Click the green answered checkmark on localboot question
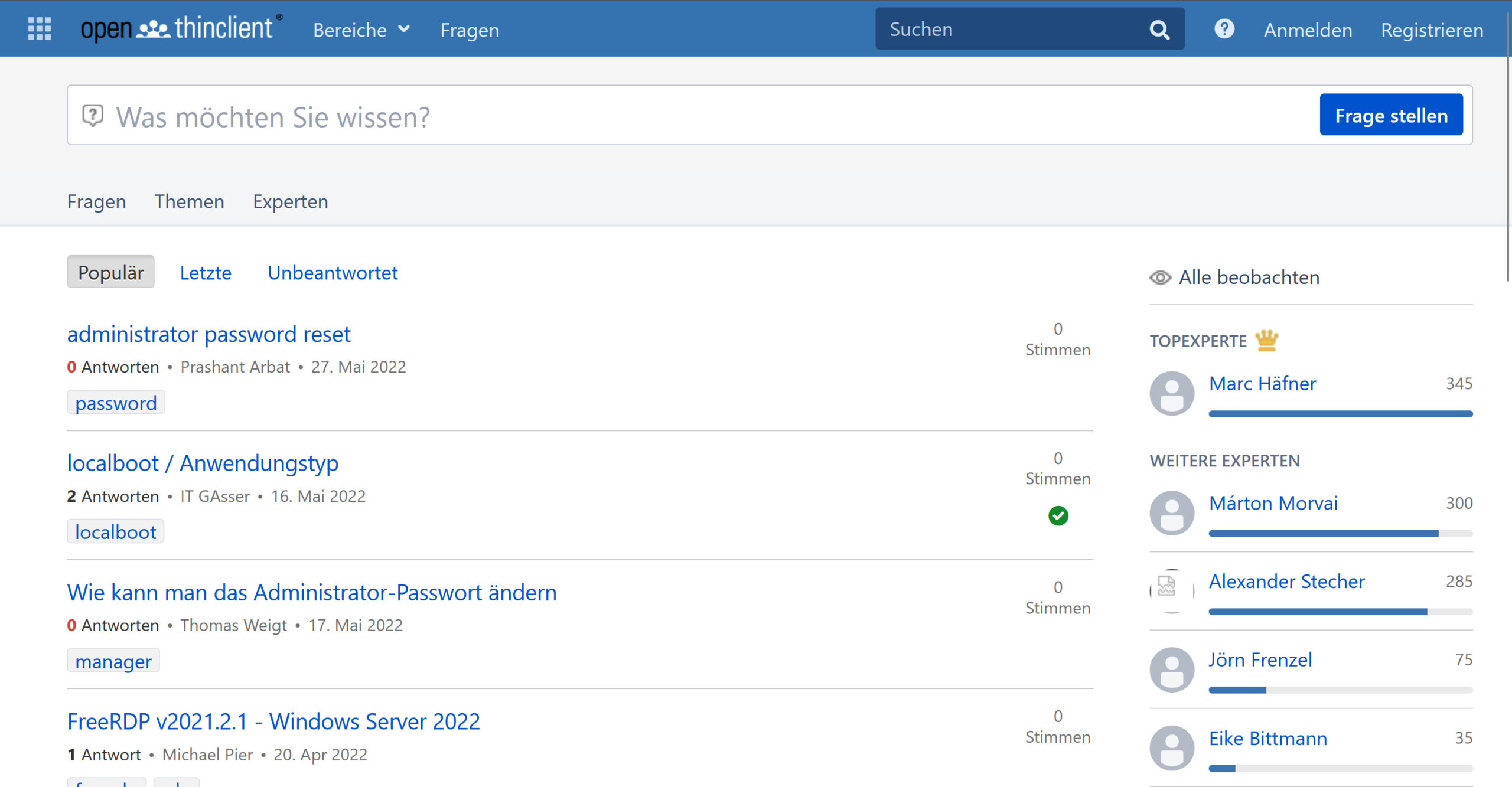Image resolution: width=1512 pixels, height=787 pixels. tap(1058, 515)
